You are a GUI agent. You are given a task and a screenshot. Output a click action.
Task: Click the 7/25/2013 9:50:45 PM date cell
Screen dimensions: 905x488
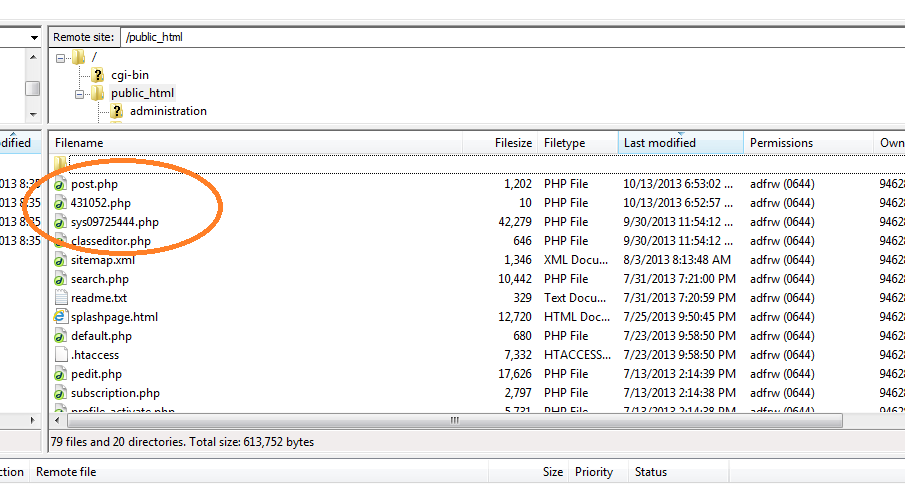(679, 317)
